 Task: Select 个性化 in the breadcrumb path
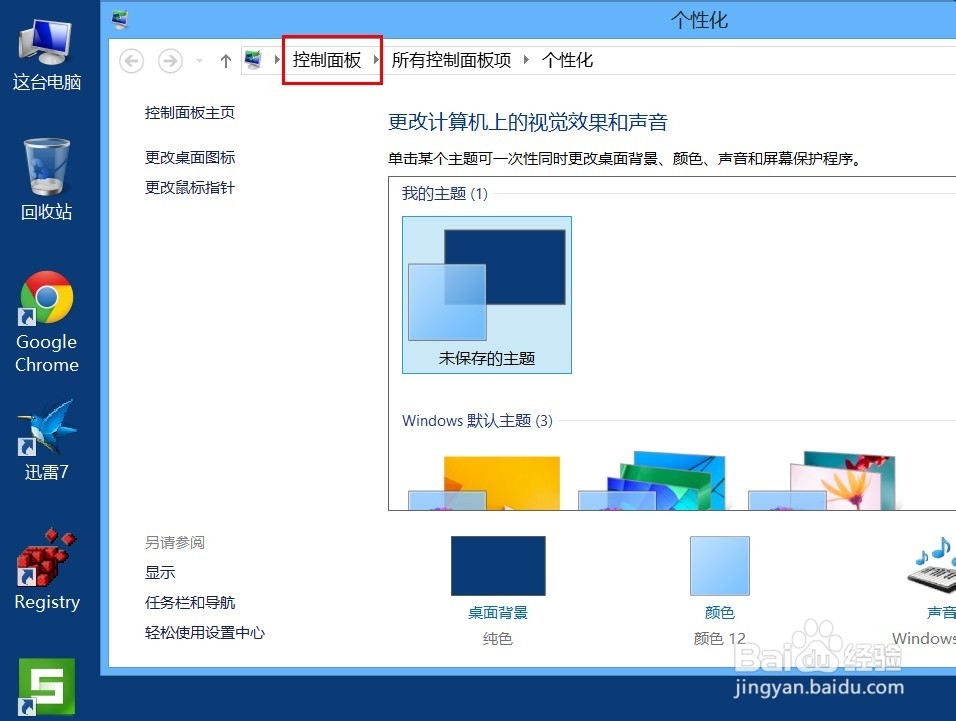[567, 60]
